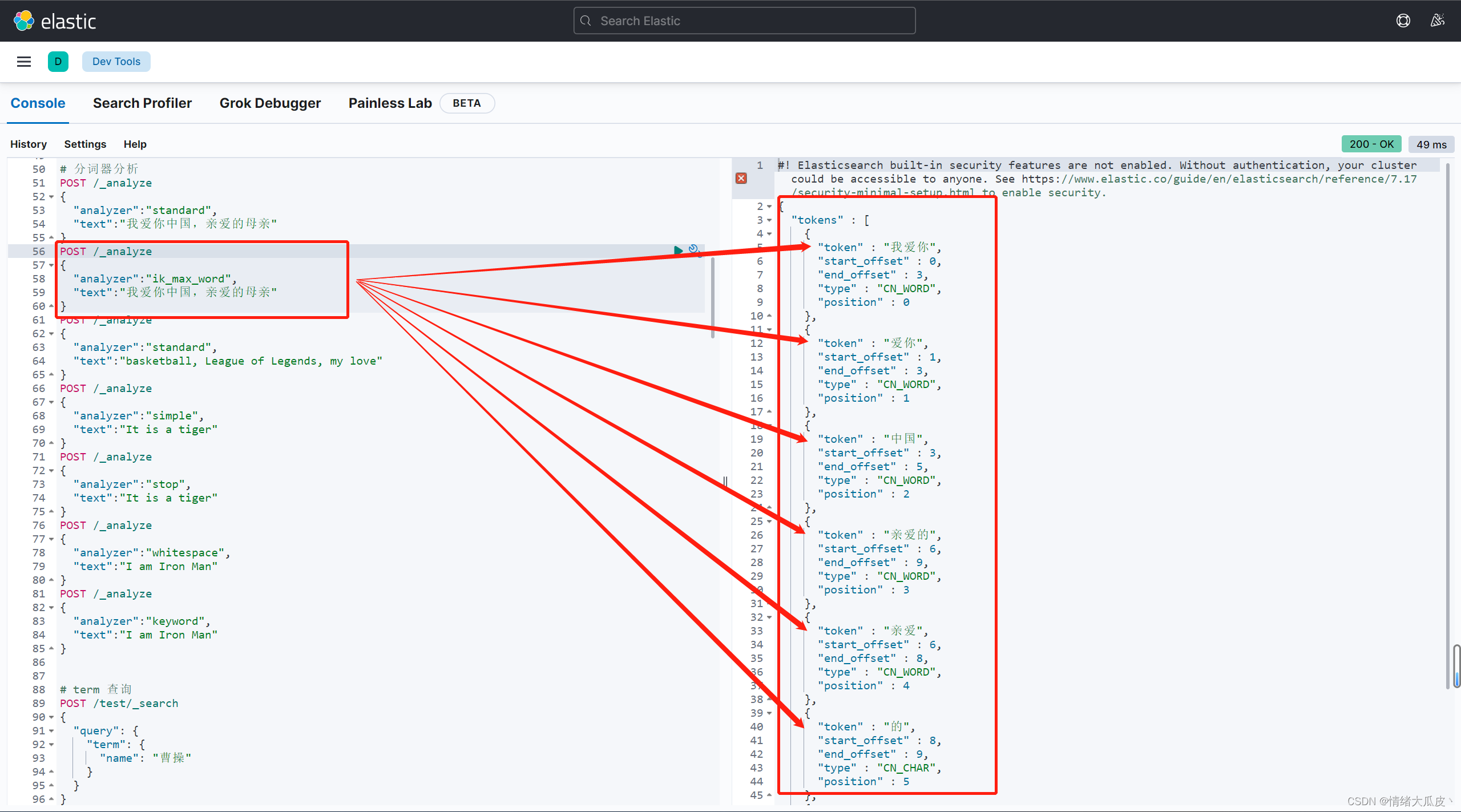Collapse the request block at line 82

coord(51,608)
